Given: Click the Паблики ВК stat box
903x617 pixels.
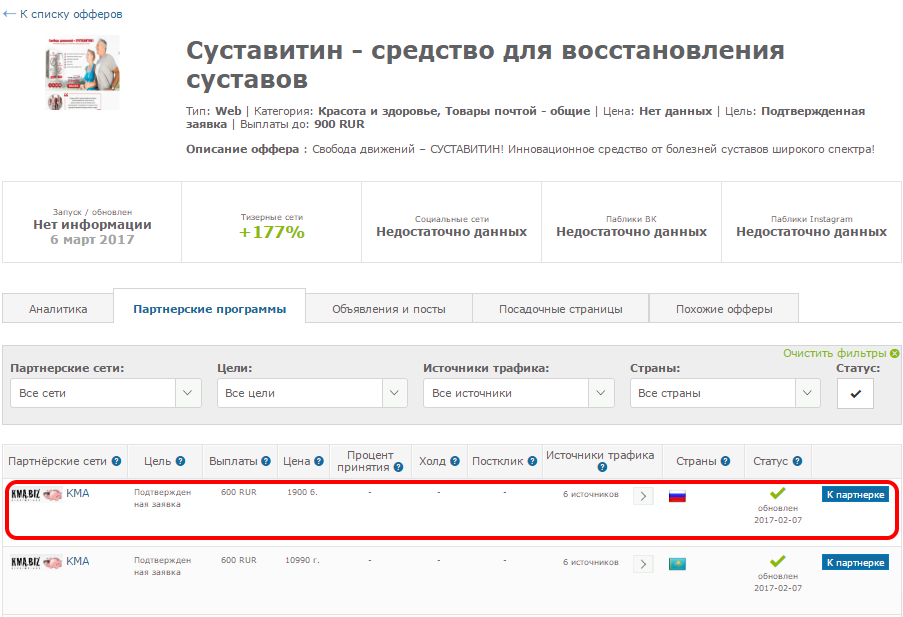Looking at the screenshot, I should coord(631,222).
